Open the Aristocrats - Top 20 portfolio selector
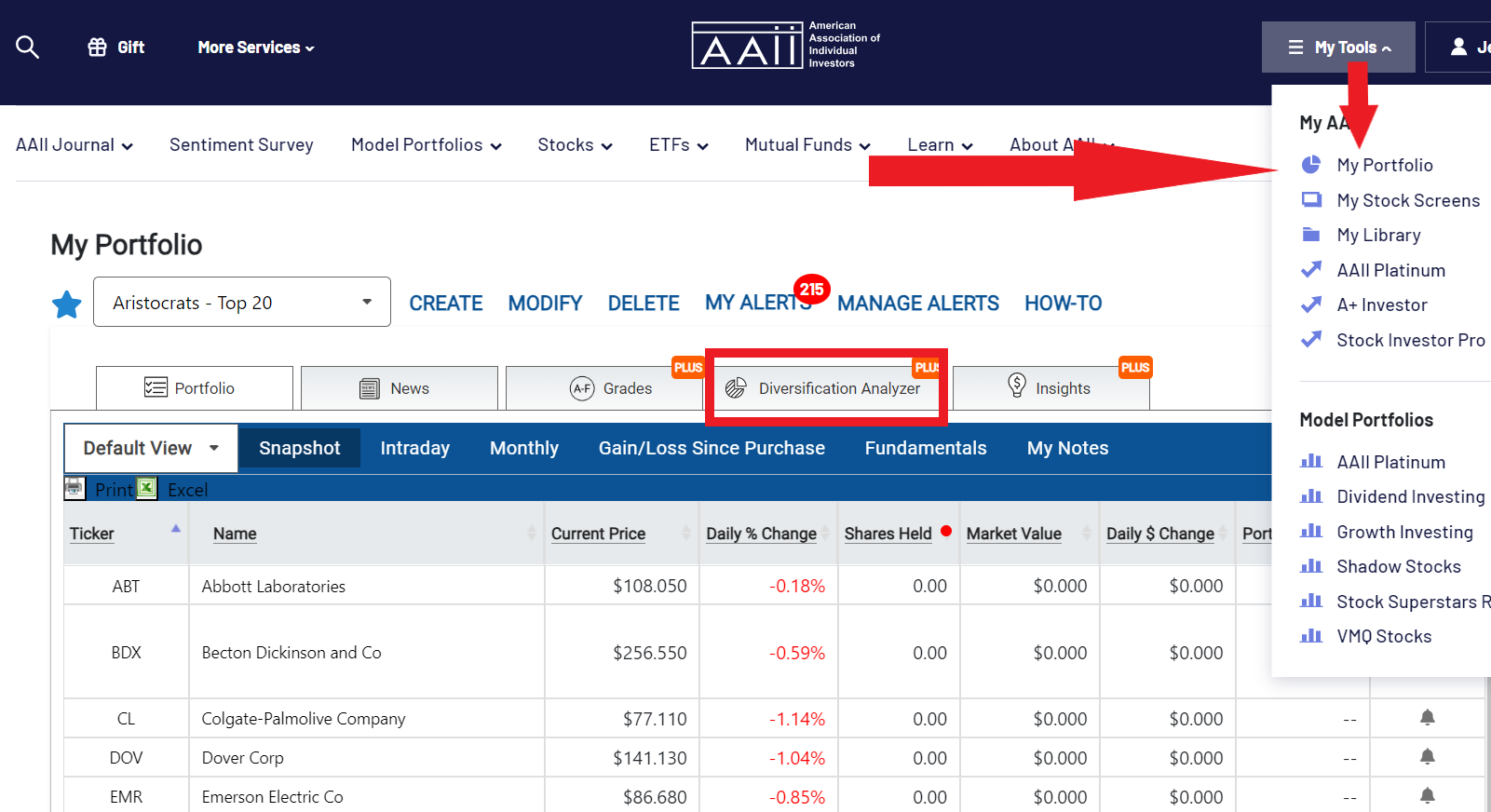 pyautogui.click(x=242, y=302)
